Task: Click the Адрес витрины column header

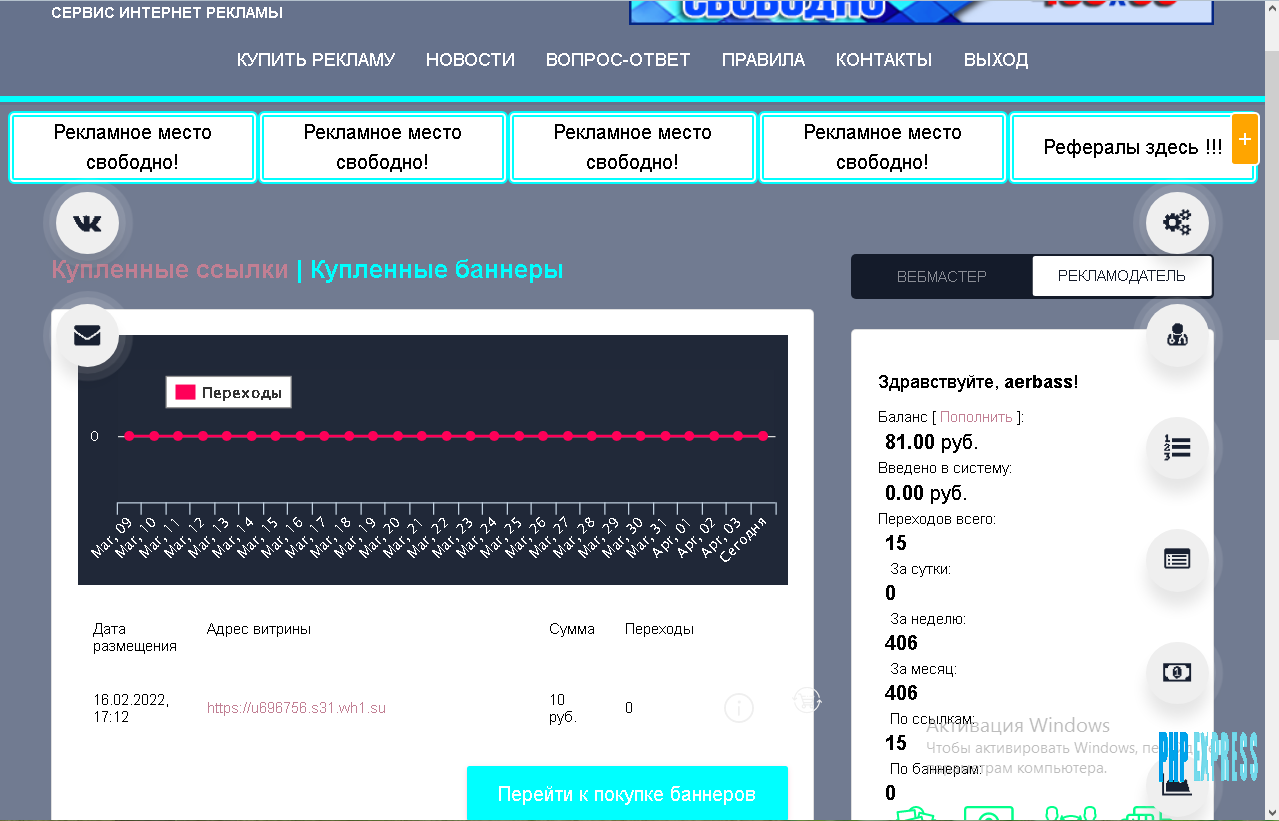Action: 259,629
